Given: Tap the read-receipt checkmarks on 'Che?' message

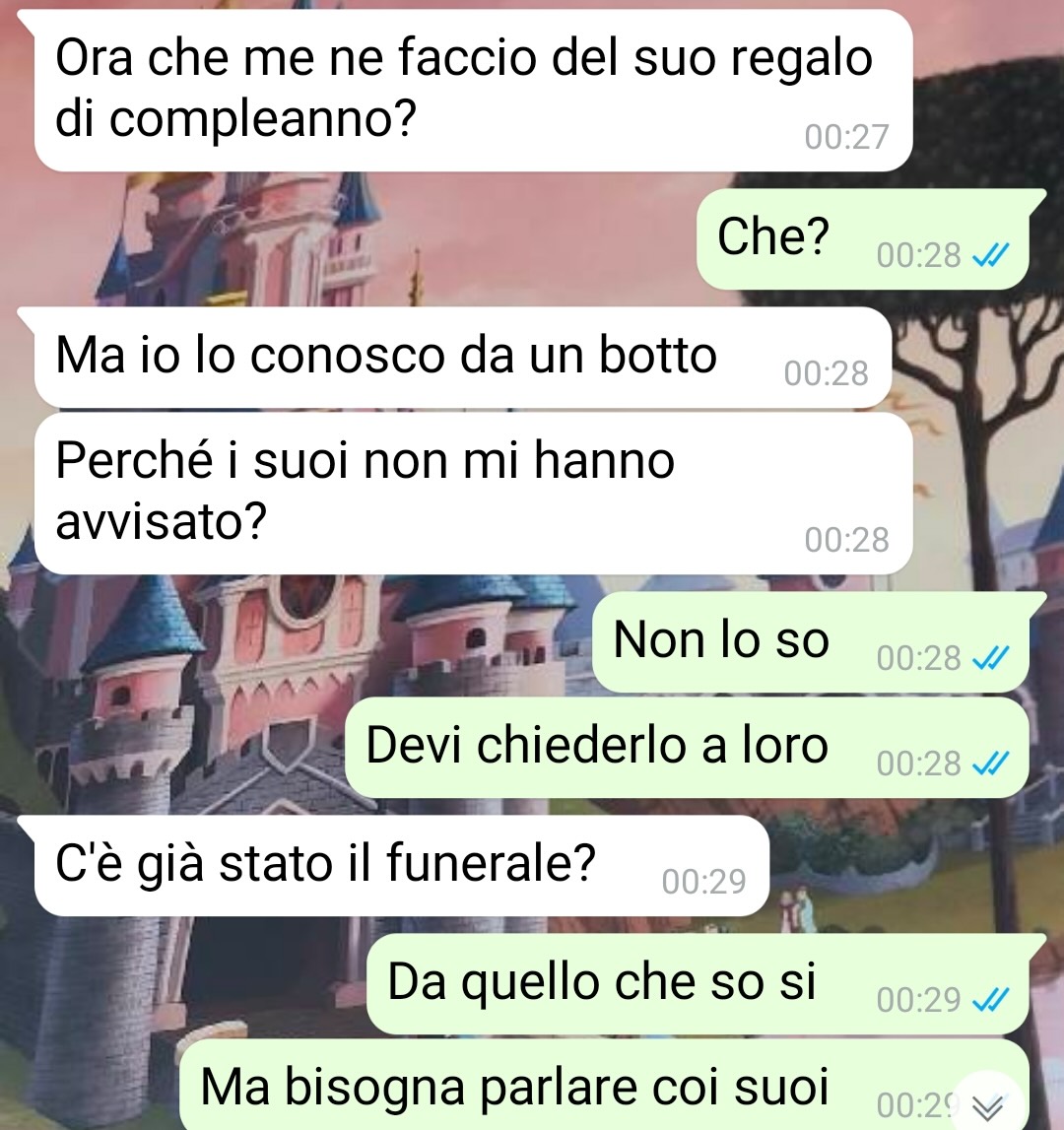Looking at the screenshot, I should click(991, 255).
